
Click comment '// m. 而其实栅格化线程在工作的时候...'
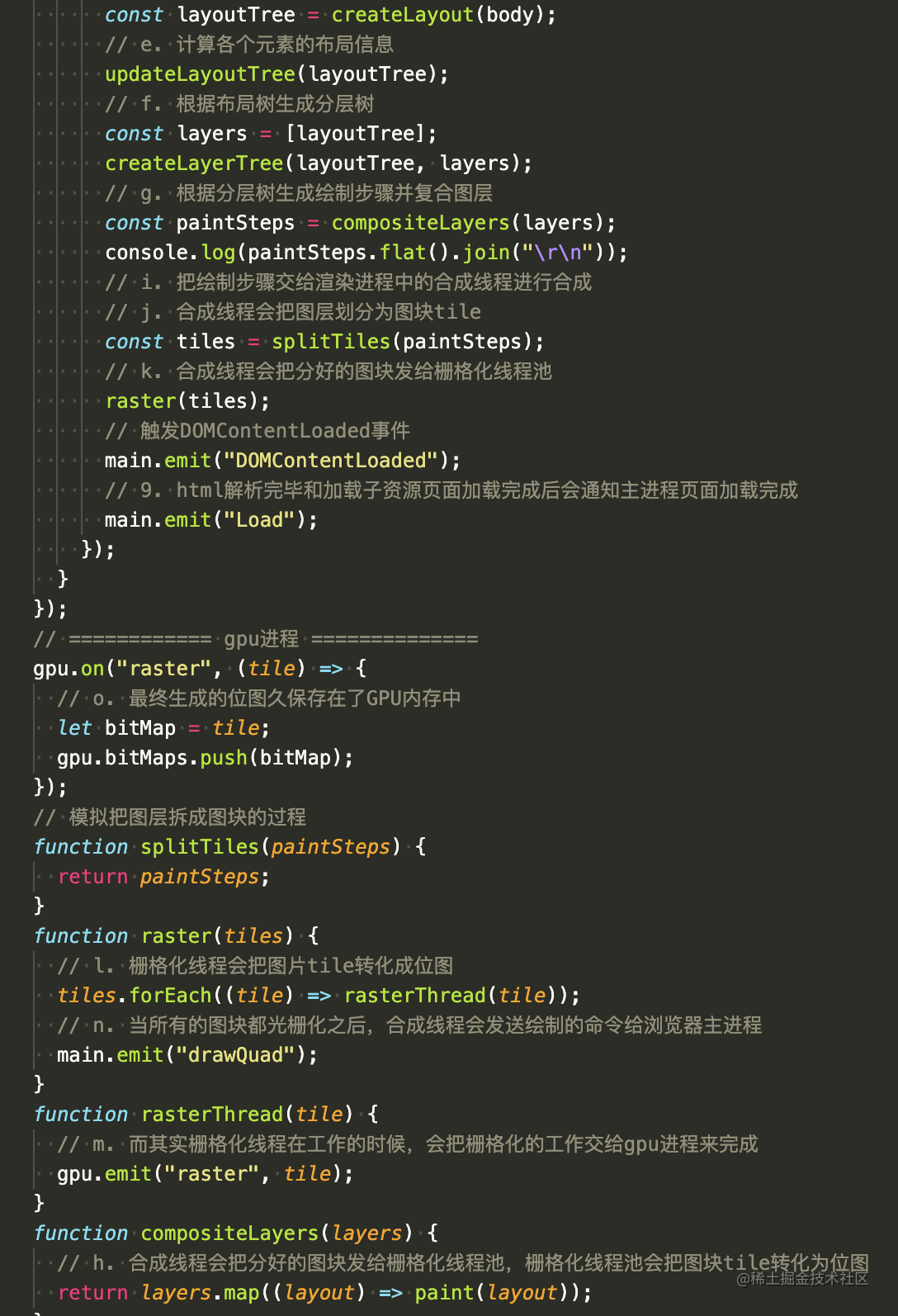click(408, 1144)
